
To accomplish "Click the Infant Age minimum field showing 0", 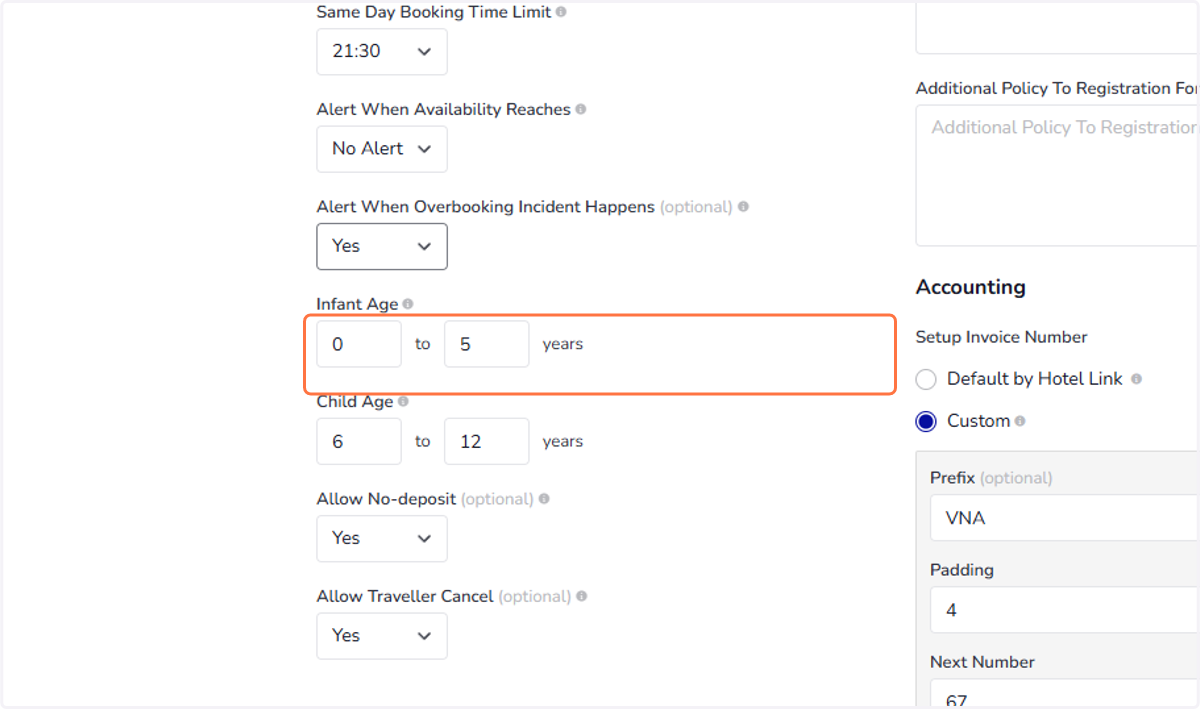I will (359, 344).
